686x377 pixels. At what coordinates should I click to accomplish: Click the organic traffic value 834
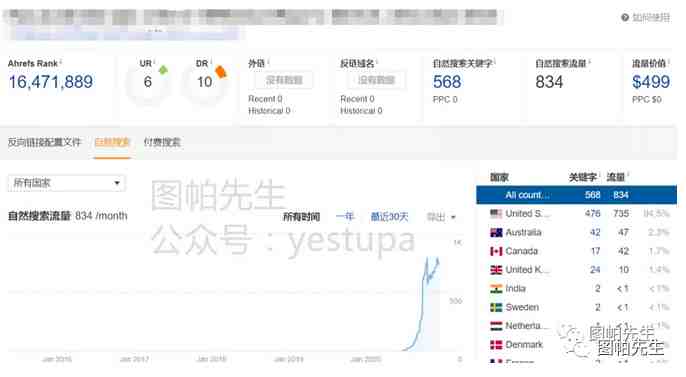click(549, 82)
